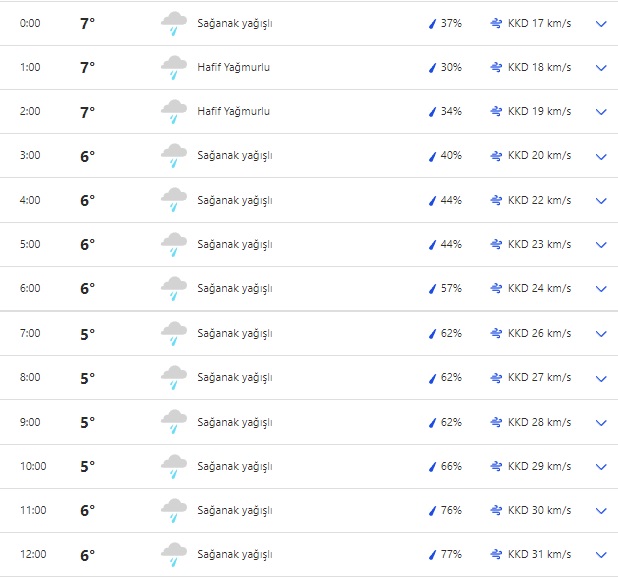Click the 6° temperature in the 6:00 row
Viewport: 618px width, 577px height.
(87, 289)
